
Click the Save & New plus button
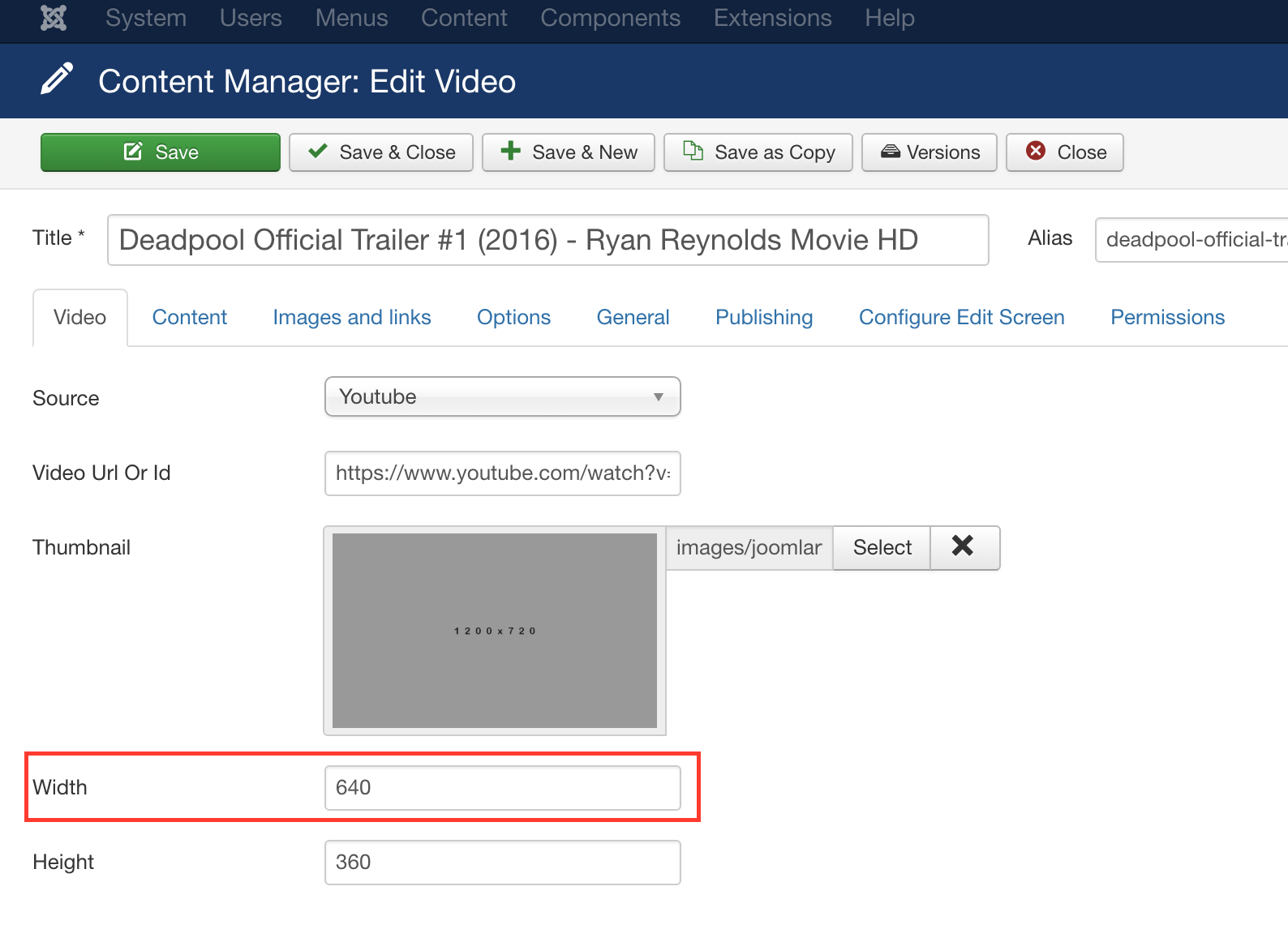(x=569, y=152)
